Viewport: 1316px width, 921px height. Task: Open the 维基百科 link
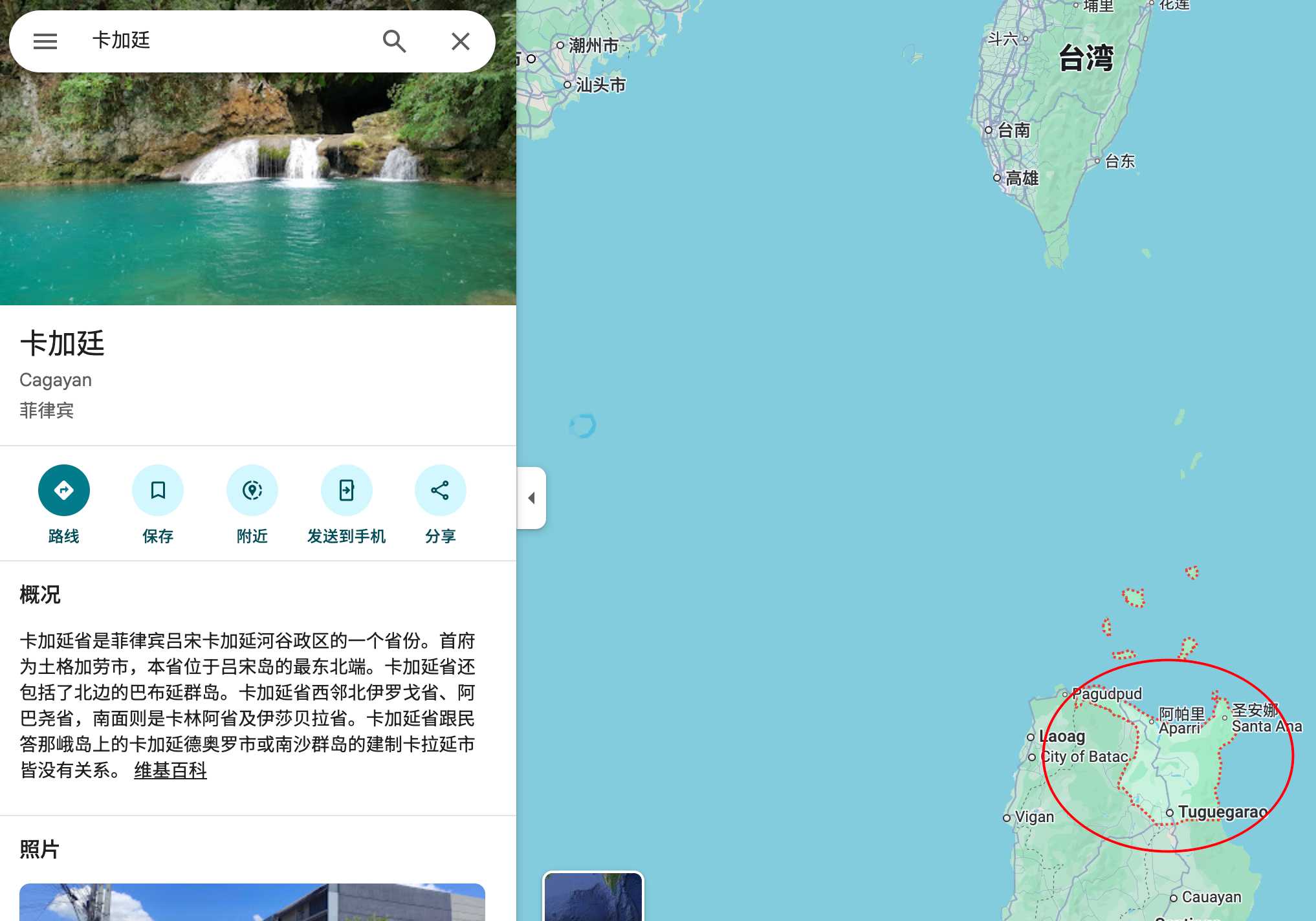coord(170,770)
